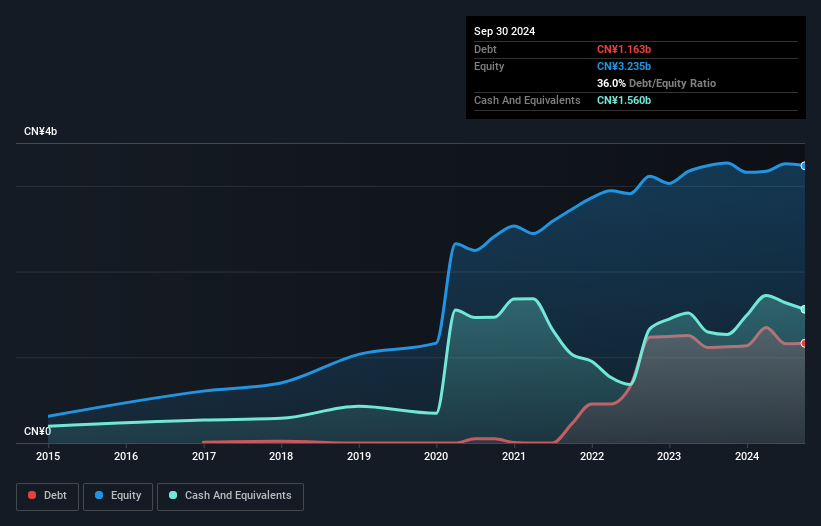Click the blue Equity legend dot
The height and width of the screenshot is (526, 821).
(x=99, y=495)
